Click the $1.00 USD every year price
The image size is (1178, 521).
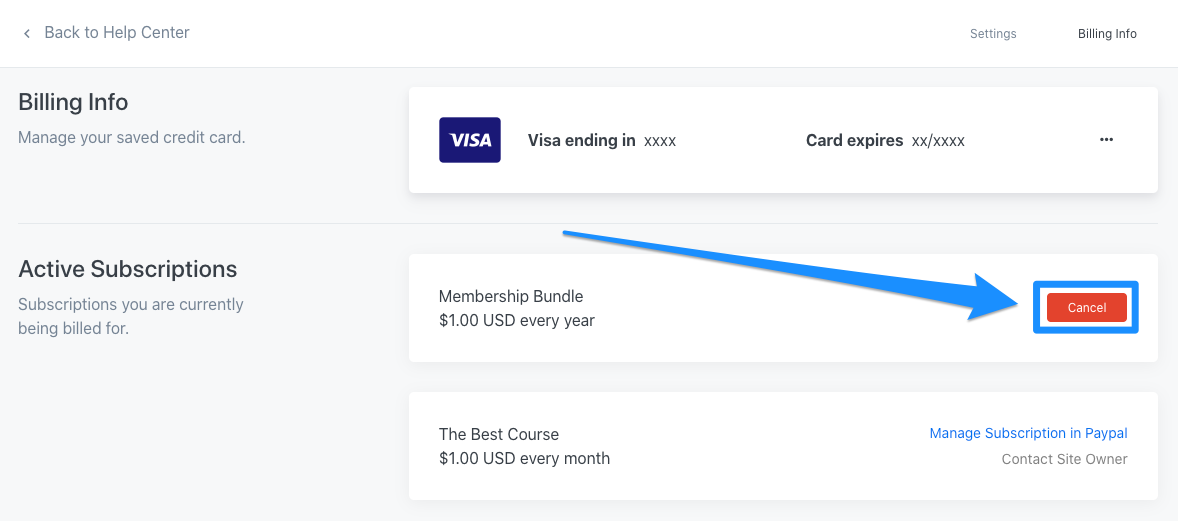[517, 321]
